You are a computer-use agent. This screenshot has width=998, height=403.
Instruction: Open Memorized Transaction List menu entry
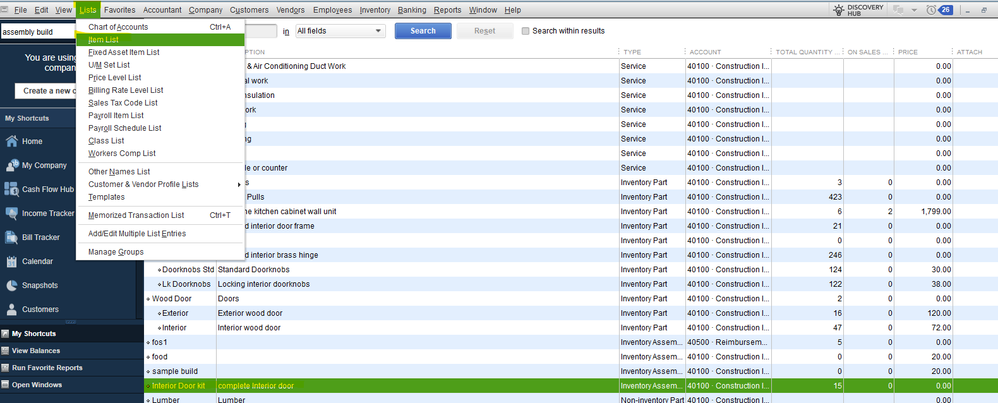pyautogui.click(x=160, y=215)
